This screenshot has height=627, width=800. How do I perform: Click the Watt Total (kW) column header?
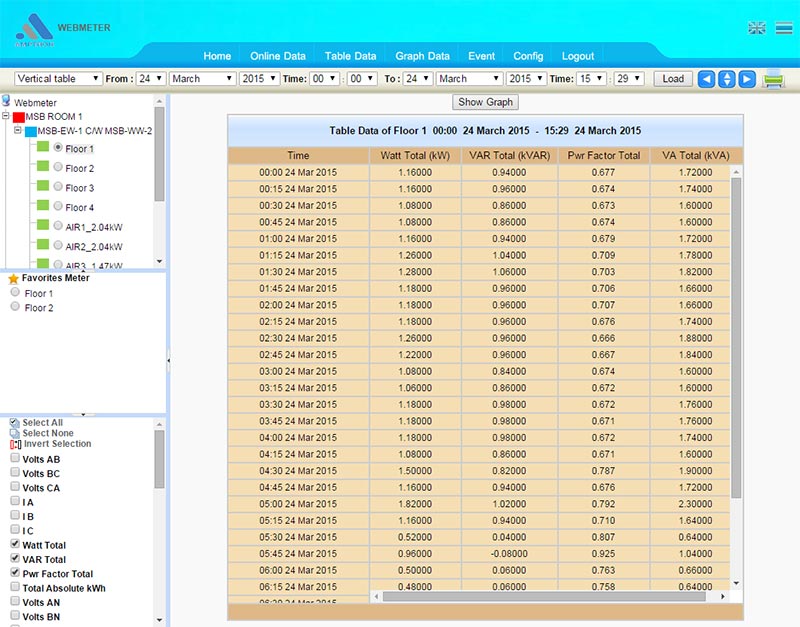click(415, 156)
